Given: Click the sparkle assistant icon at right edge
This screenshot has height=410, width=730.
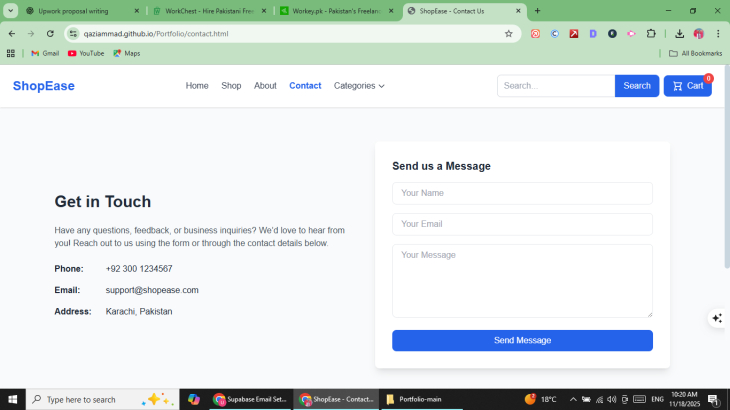Looking at the screenshot, I should [x=716, y=318].
